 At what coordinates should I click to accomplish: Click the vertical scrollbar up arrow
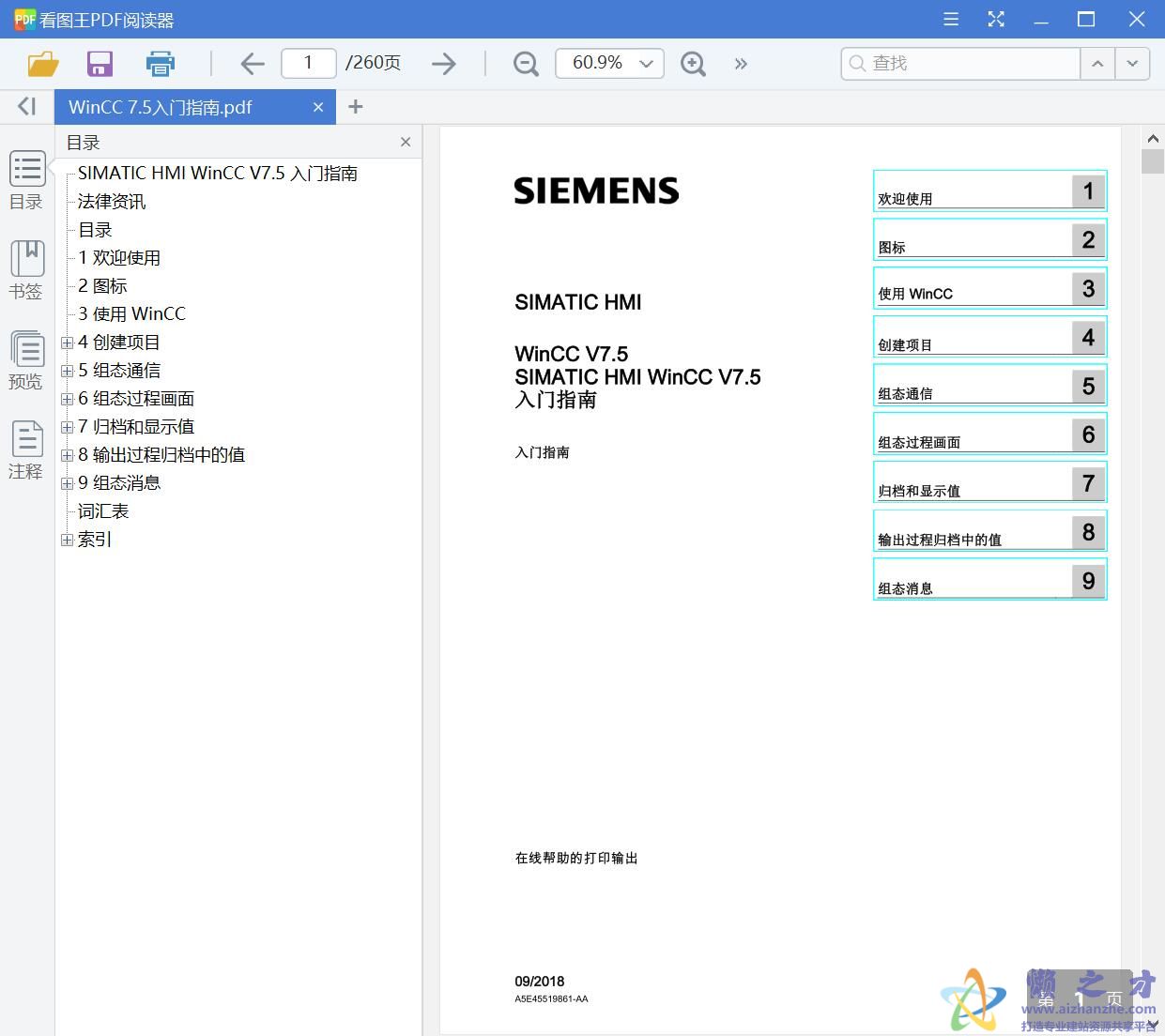[x=1153, y=138]
